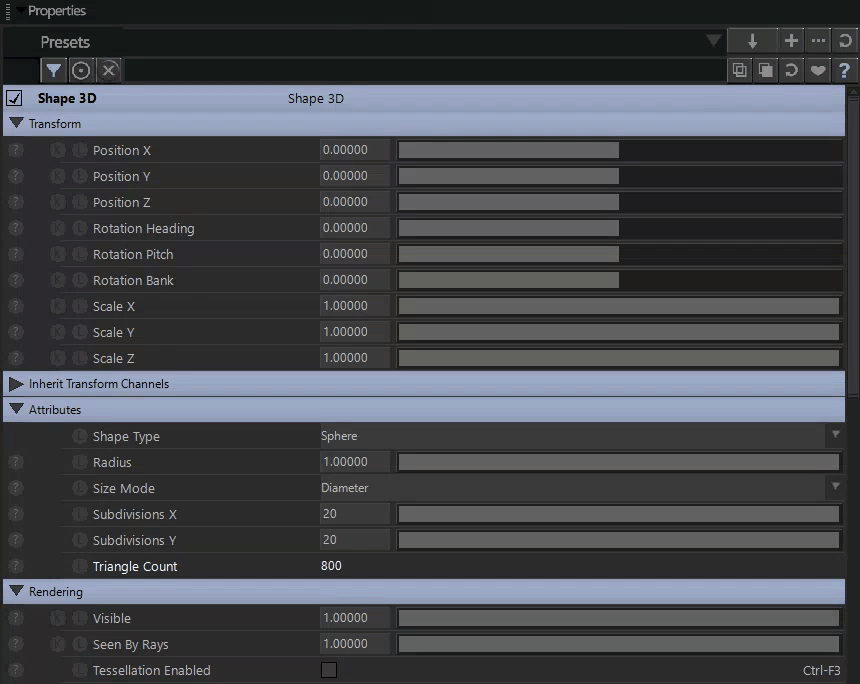Screen dimensions: 860x684
Task: Click the Subdivisions Y slider bar
Action: (619, 540)
